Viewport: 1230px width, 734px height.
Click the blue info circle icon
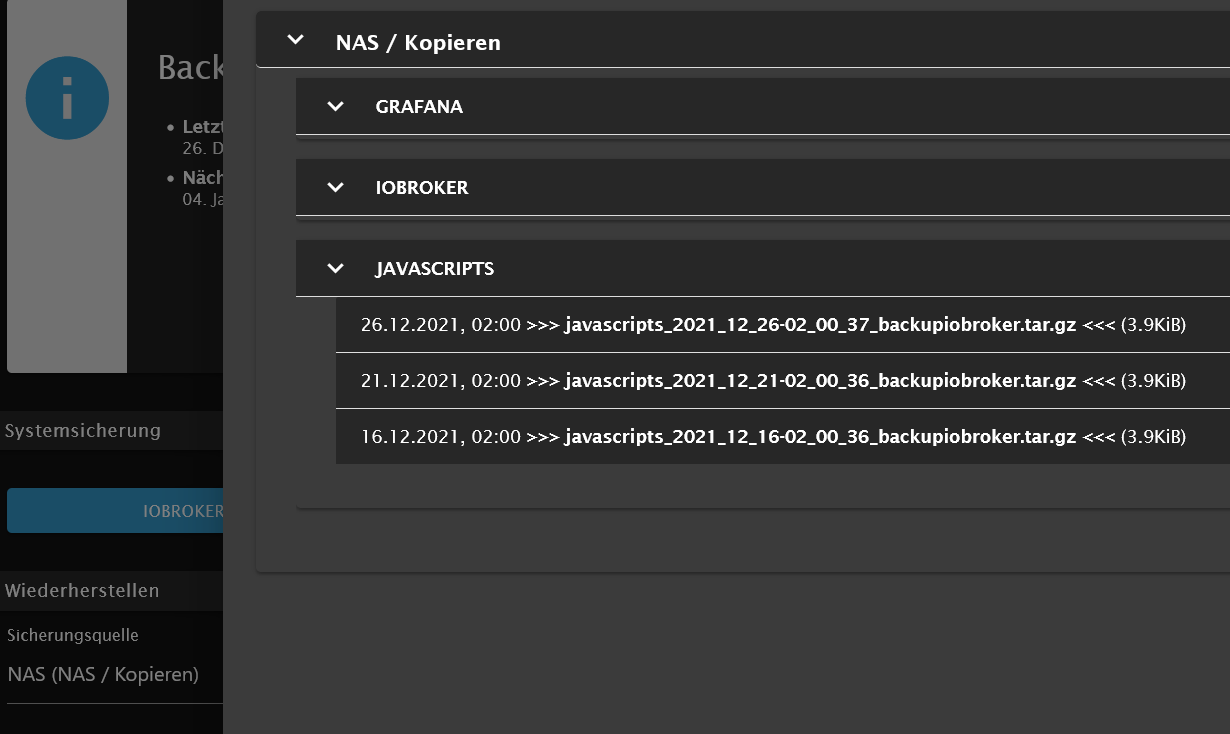click(67, 98)
